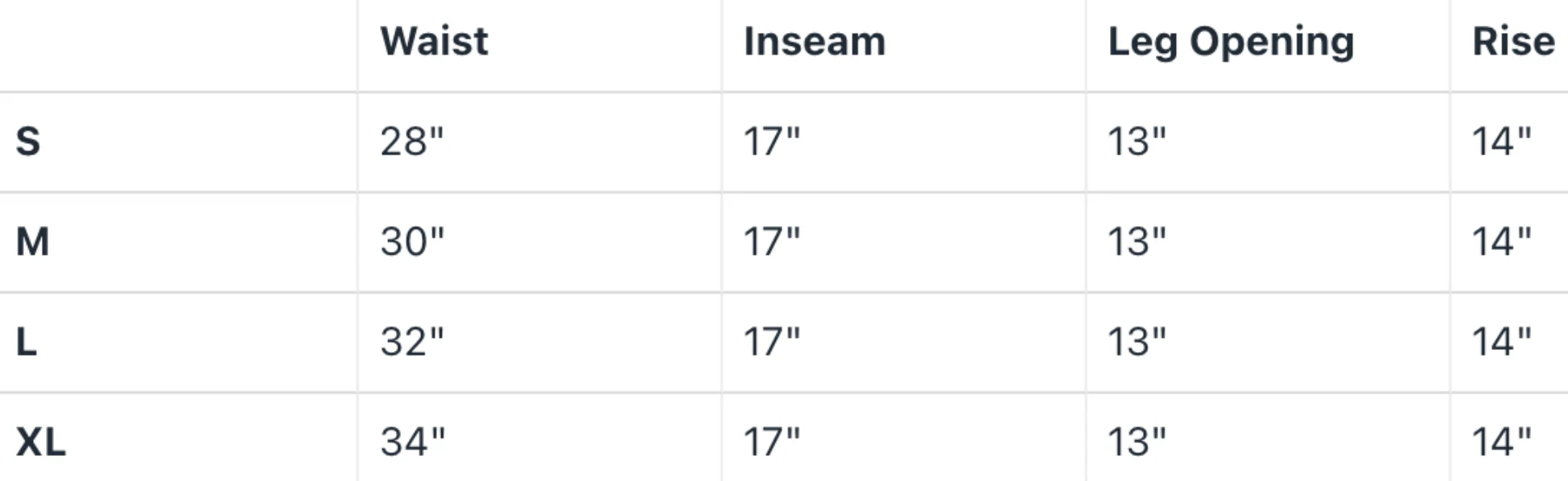Click the Inseam column header
The width and height of the screenshot is (1568, 481).
pyautogui.click(x=814, y=41)
